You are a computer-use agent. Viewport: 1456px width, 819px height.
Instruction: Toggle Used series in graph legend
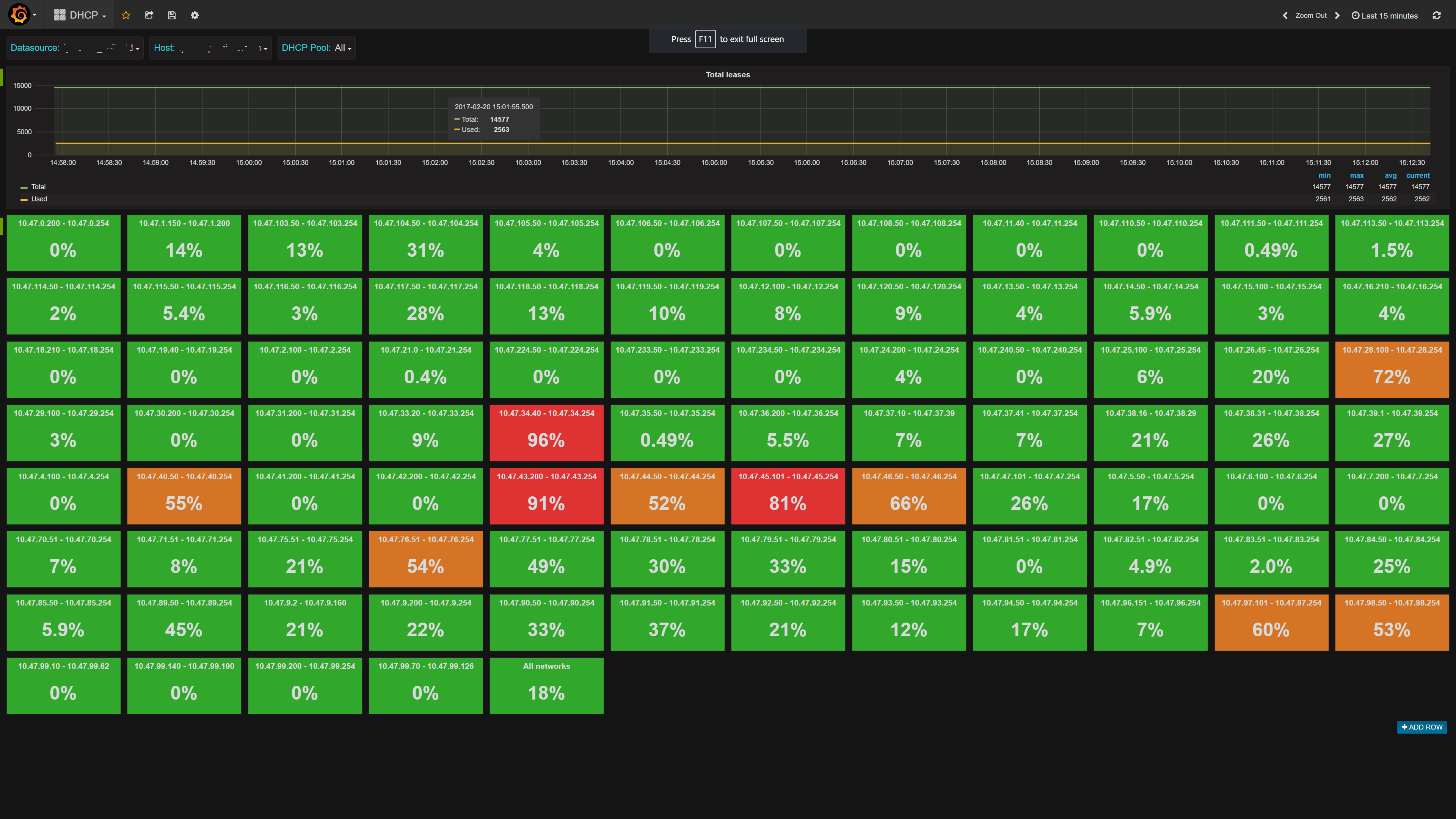(39, 199)
